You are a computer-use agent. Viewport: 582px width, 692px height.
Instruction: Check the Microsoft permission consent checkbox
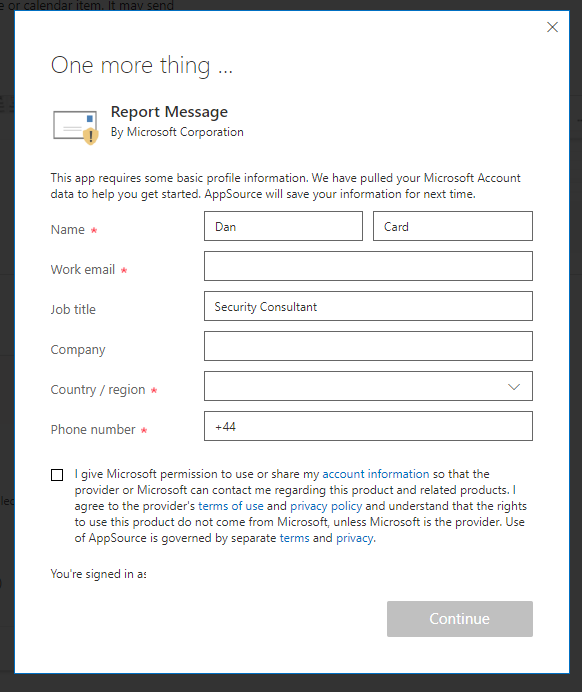(x=57, y=475)
